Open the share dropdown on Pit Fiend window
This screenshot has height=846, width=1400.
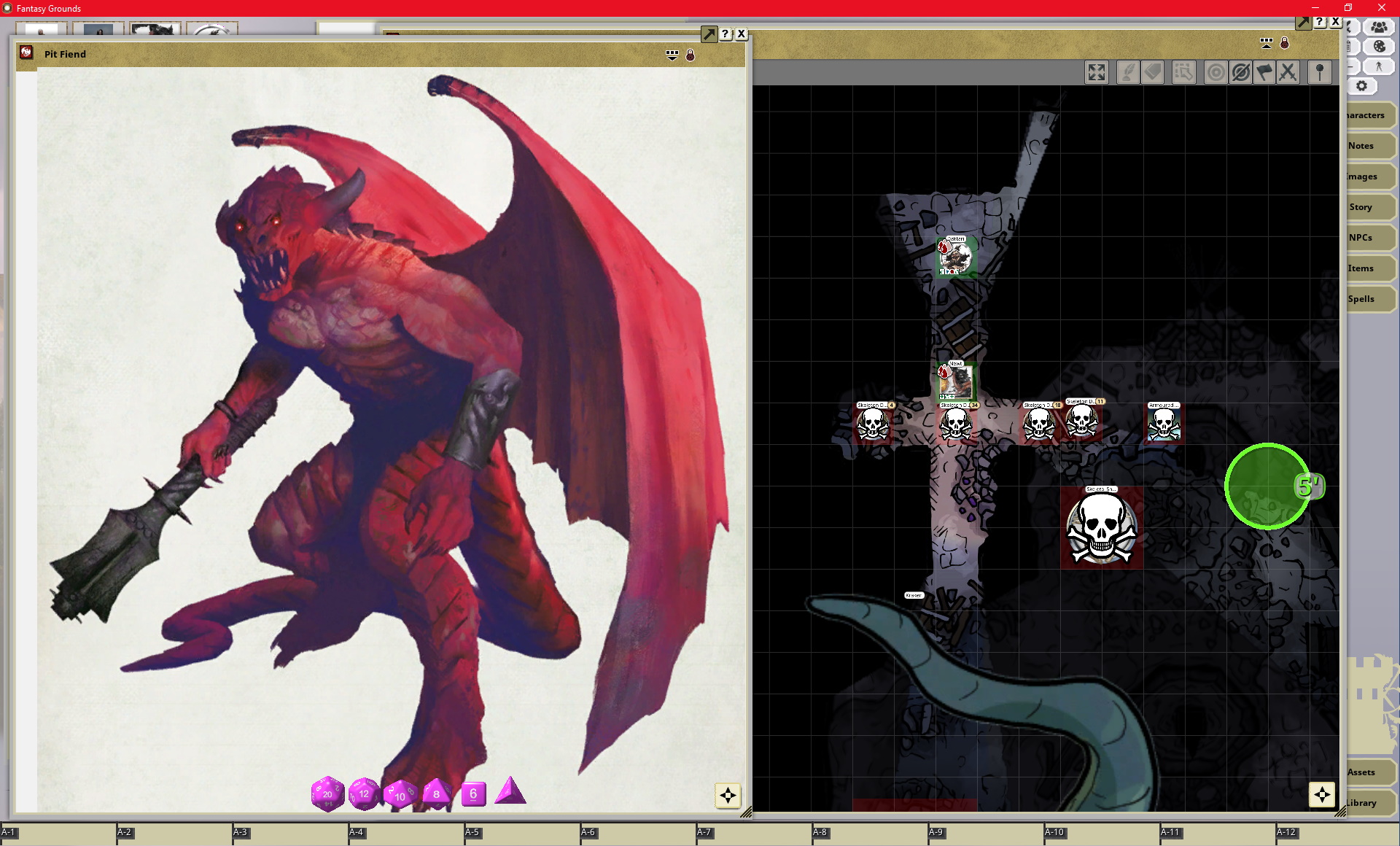[672, 55]
